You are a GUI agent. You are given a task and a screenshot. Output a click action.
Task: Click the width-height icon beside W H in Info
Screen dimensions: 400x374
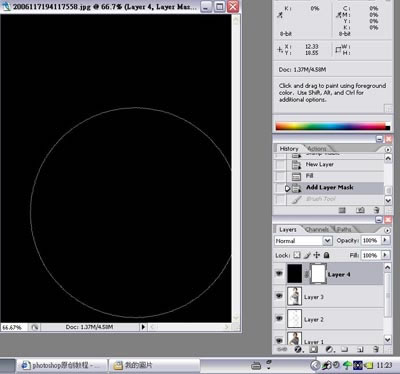pyautogui.click(x=338, y=50)
